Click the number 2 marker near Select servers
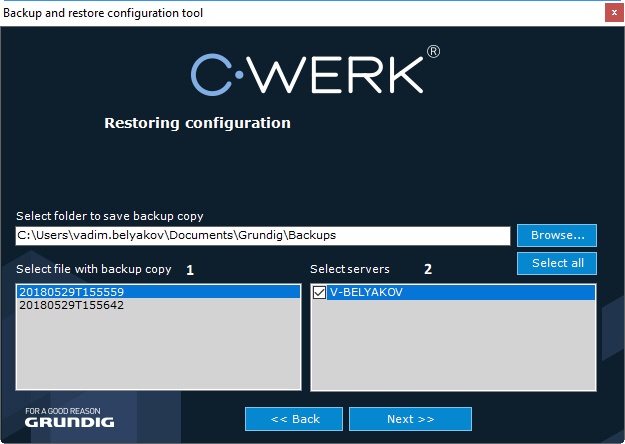 [428, 269]
